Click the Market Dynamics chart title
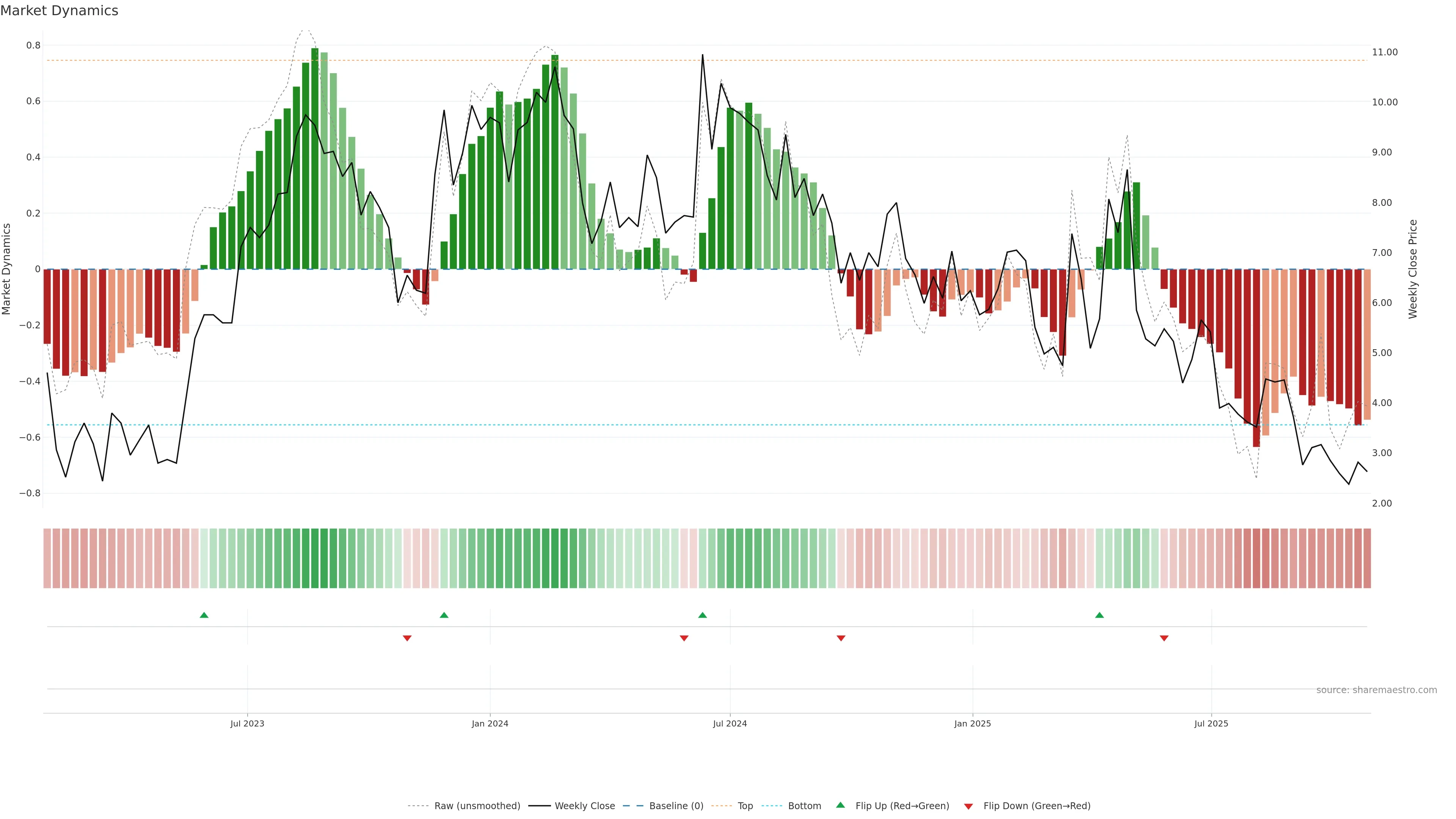The width and height of the screenshot is (1456, 819). coord(60,11)
